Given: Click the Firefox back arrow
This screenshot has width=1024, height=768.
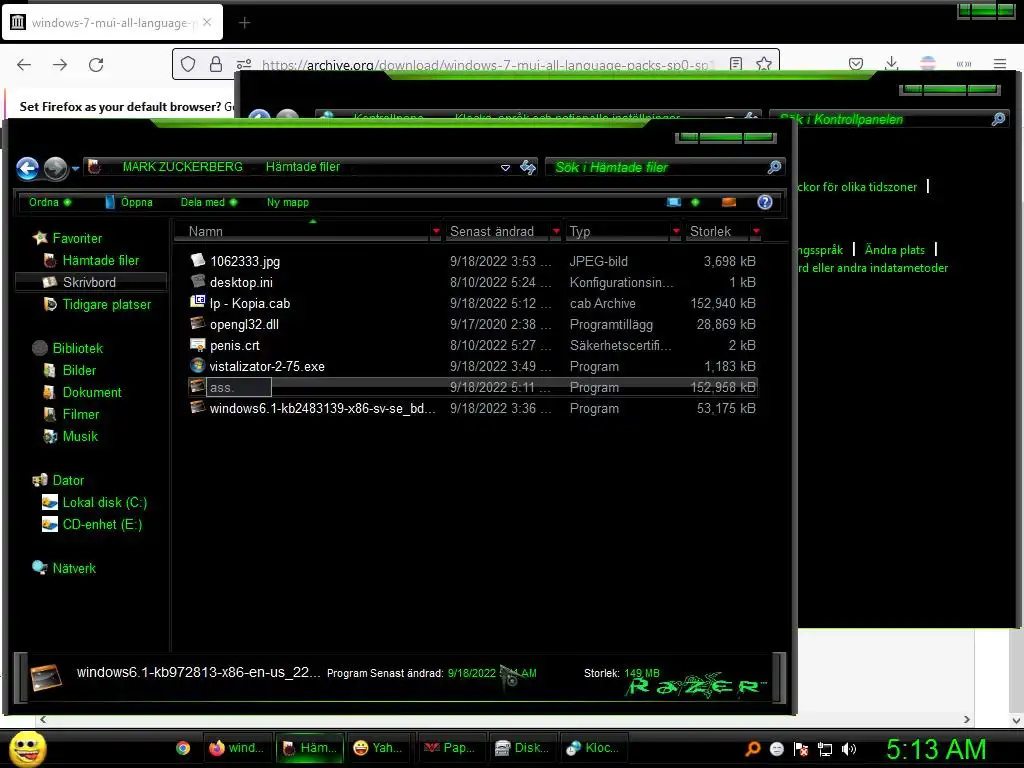Looking at the screenshot, I should (24, 65).
